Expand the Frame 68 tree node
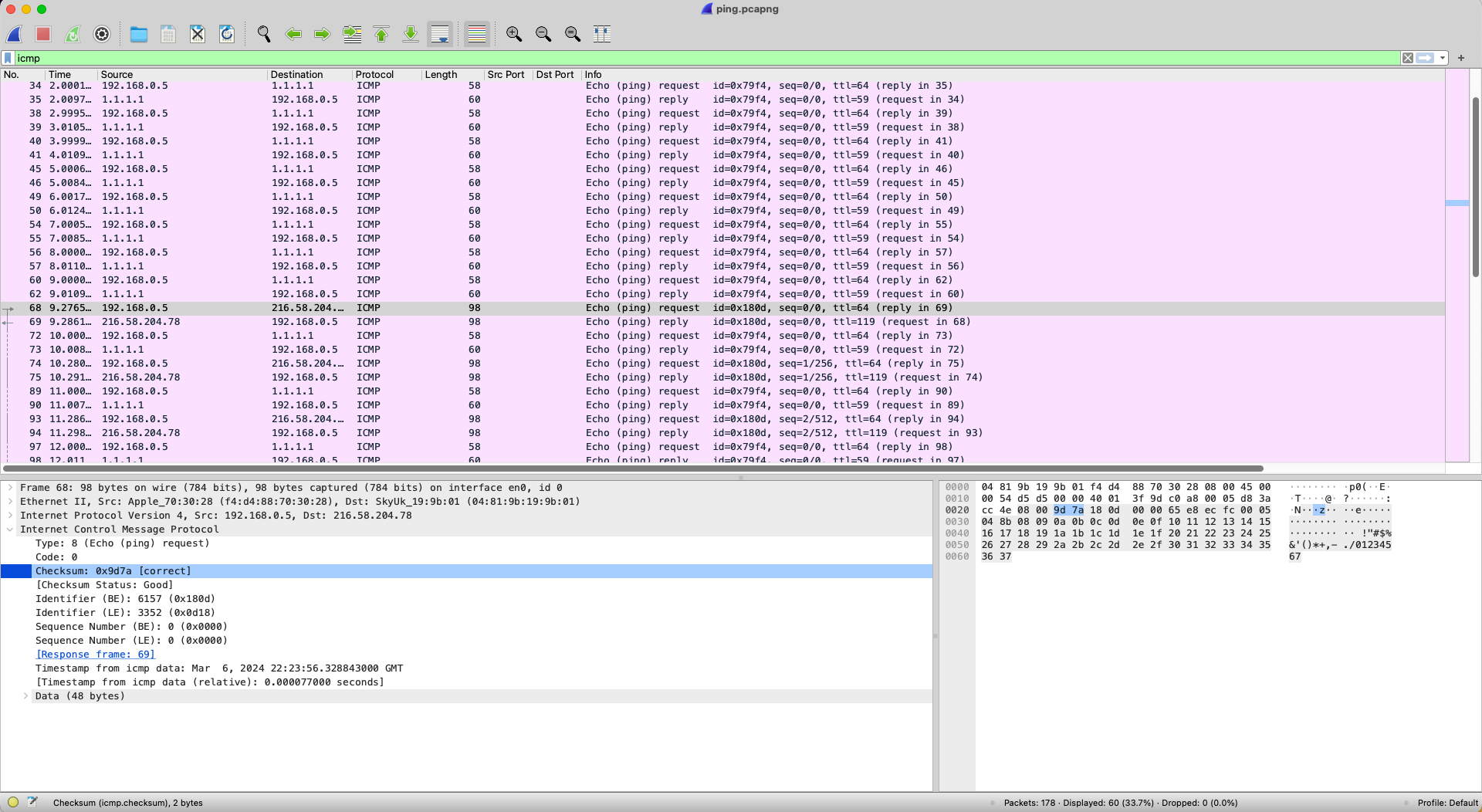 pyautogui.click(x=10, y=488)
